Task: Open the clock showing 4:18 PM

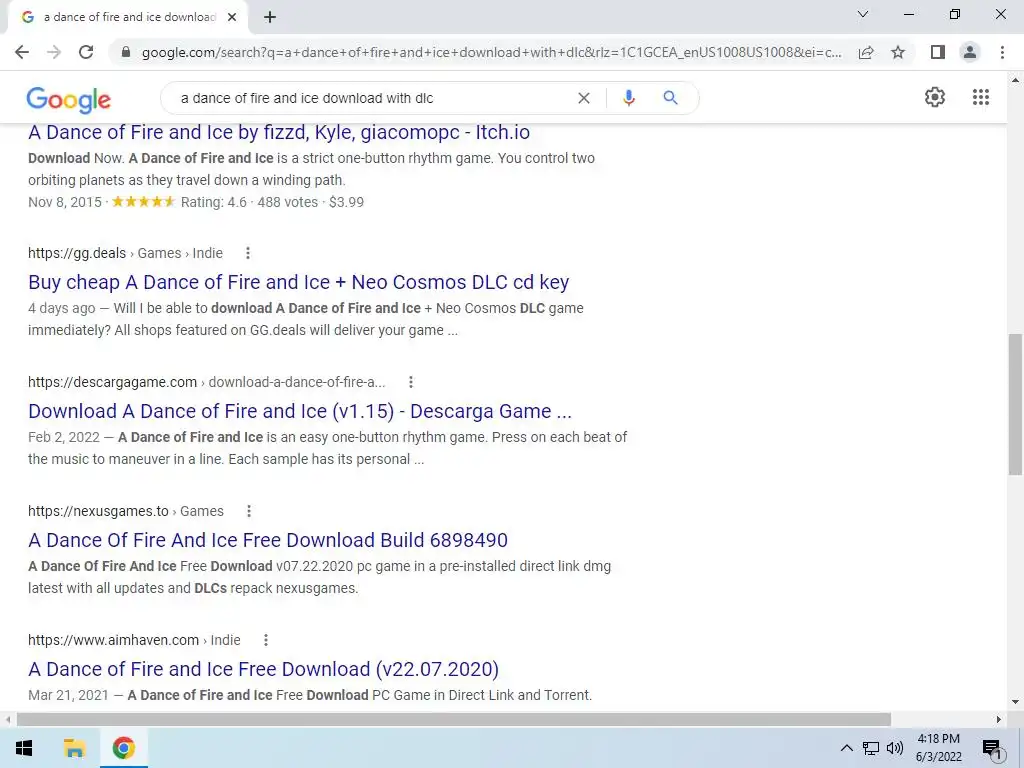Action: coord(938,748)
